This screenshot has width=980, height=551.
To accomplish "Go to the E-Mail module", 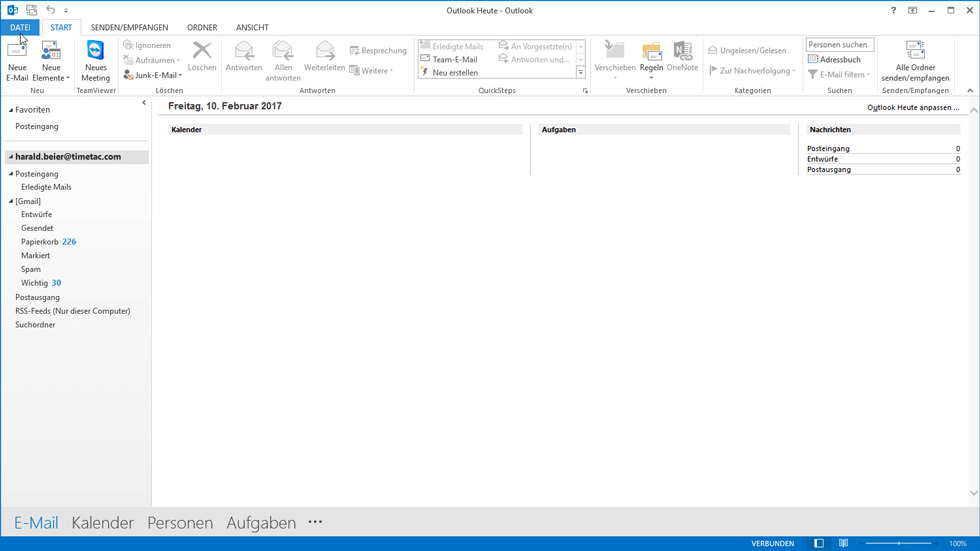I will point(36,523).
